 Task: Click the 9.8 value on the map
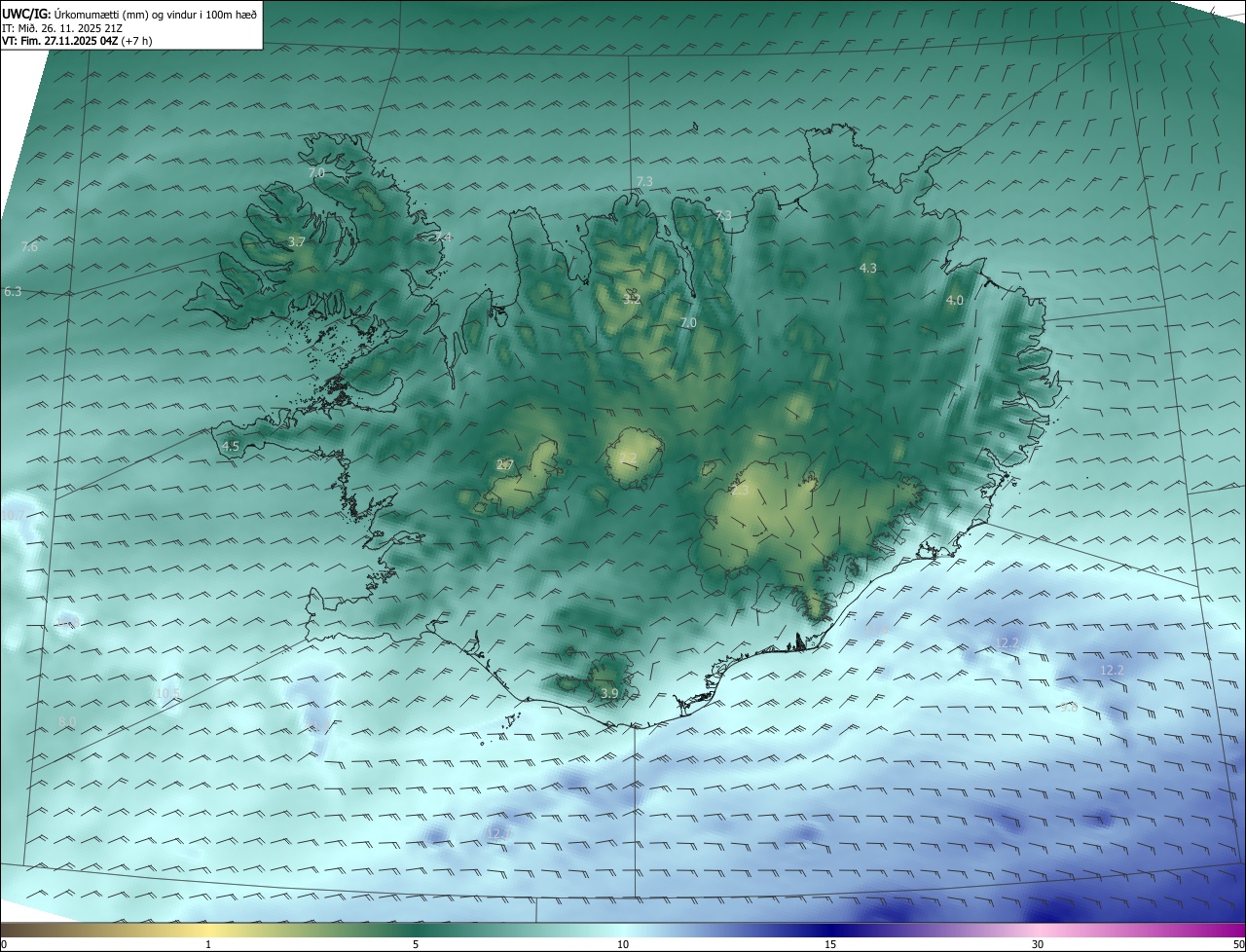pos(1069,707)
